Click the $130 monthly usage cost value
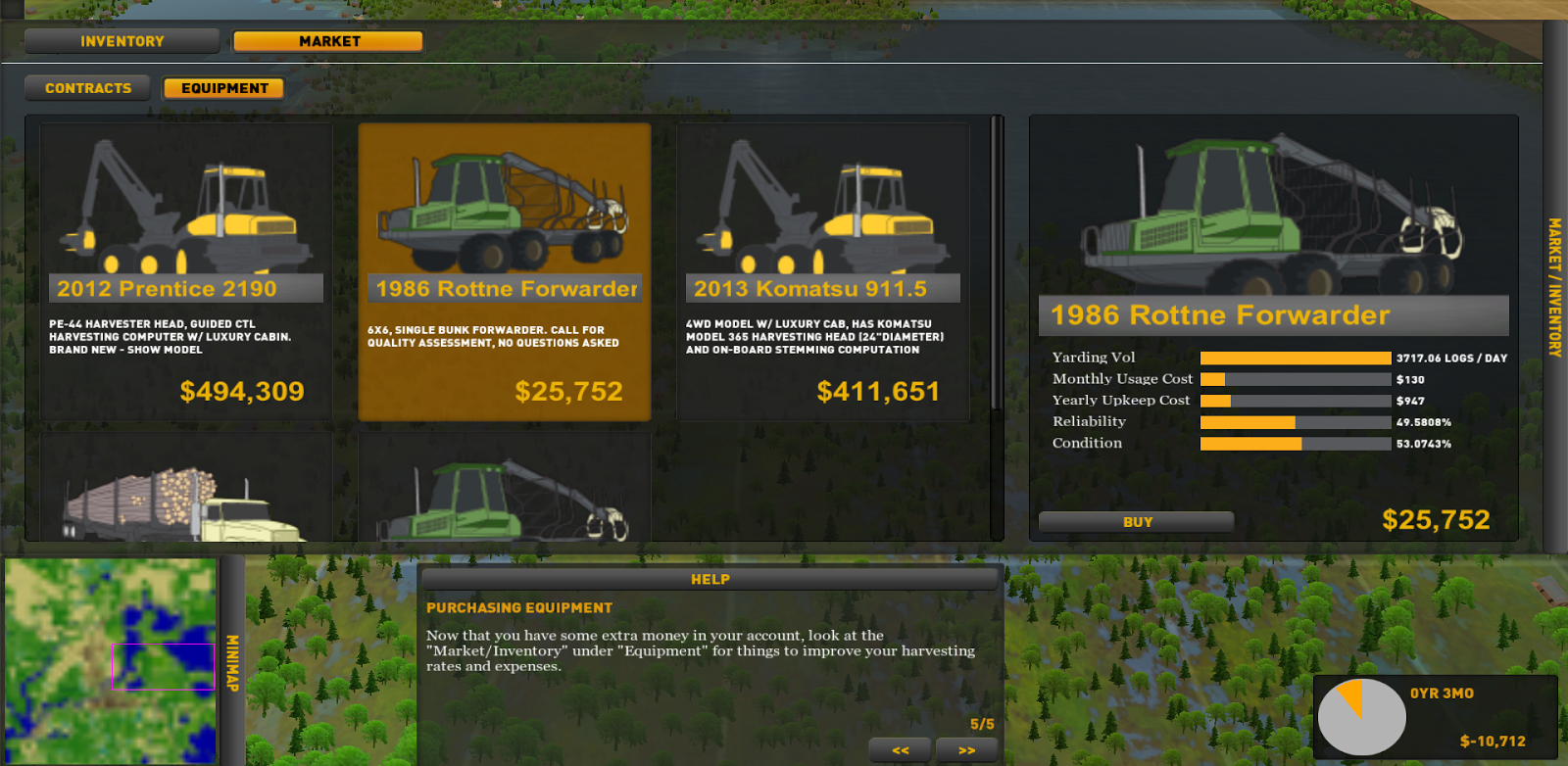This screenshot has height=766, width=1568. tap(1410, 380)
